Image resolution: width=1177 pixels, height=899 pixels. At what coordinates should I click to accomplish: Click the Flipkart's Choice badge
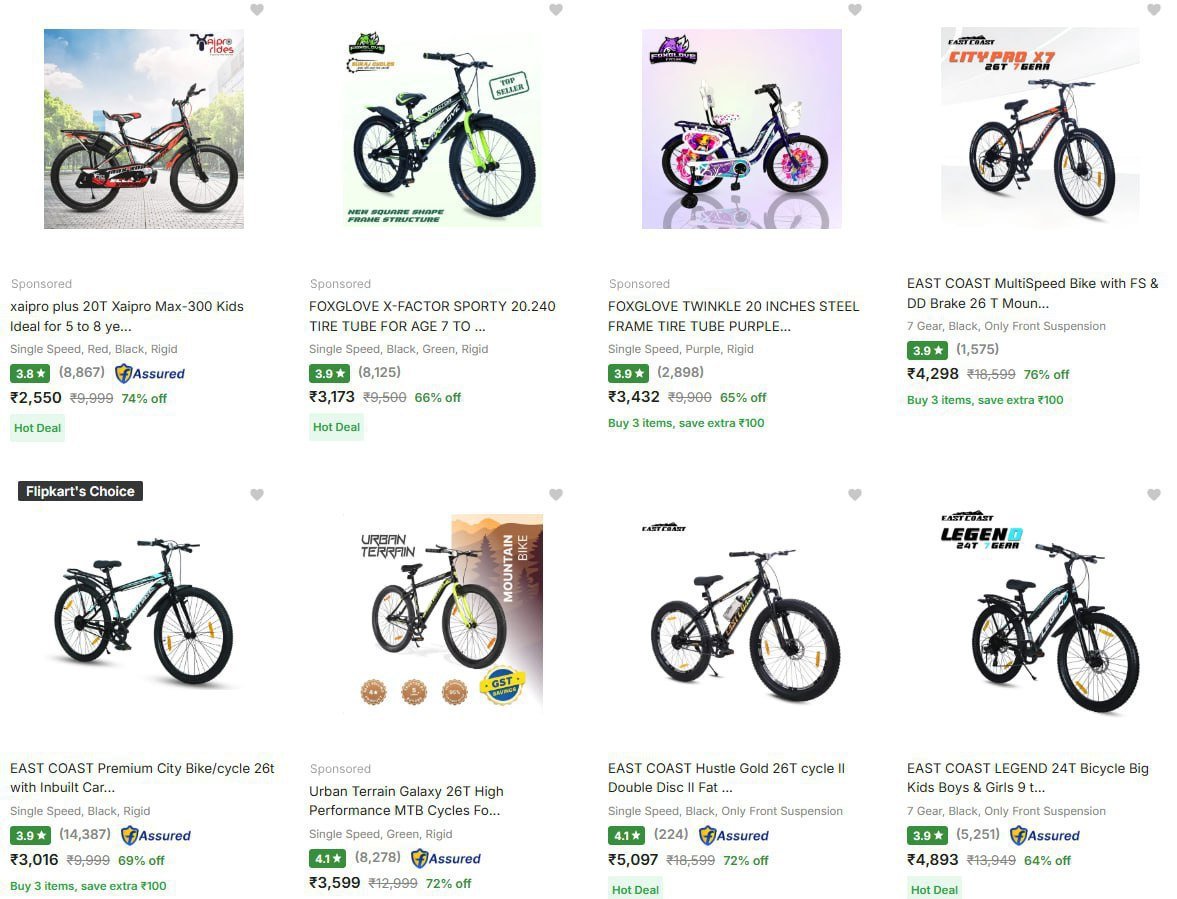[80, 491]
